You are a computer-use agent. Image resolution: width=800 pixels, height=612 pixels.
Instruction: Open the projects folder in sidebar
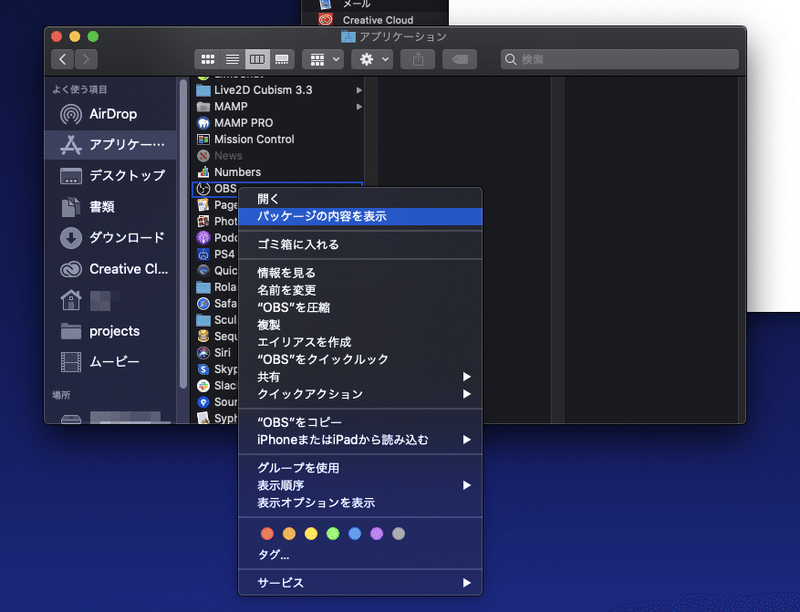tap(110, 331)
